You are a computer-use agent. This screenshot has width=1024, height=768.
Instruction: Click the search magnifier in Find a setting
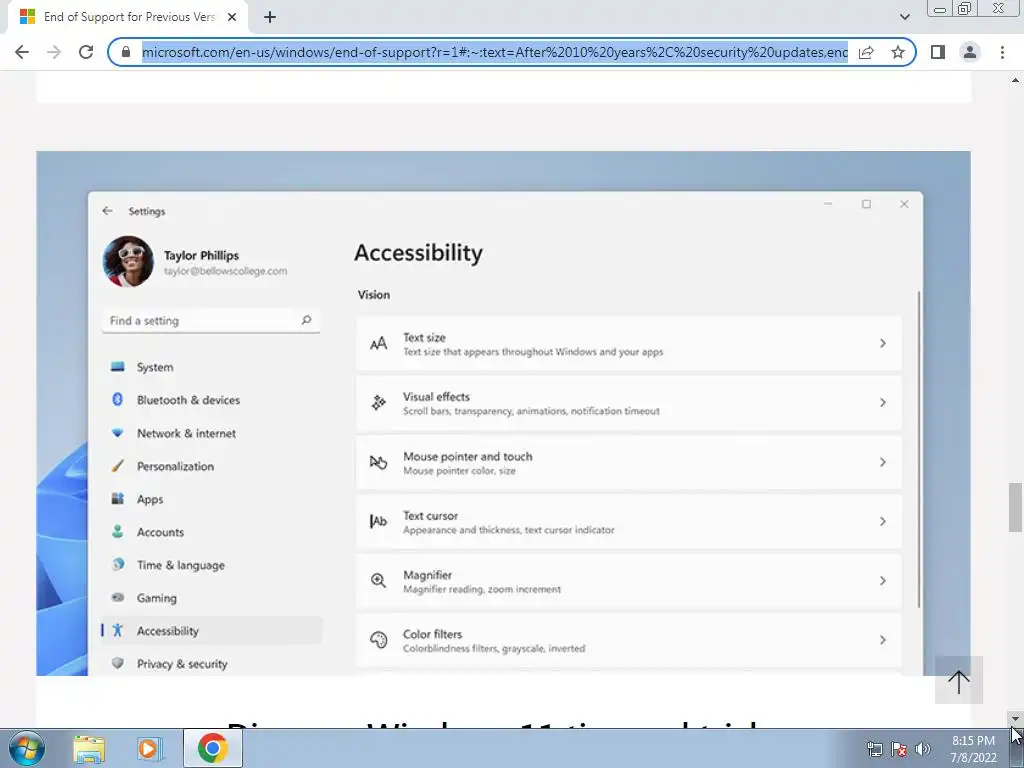coord(306,320)
